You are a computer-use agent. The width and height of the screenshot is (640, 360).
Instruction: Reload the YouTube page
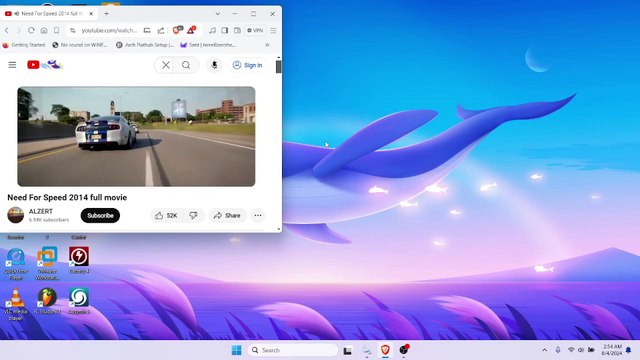pyautogui.click(x=31, y=30)
